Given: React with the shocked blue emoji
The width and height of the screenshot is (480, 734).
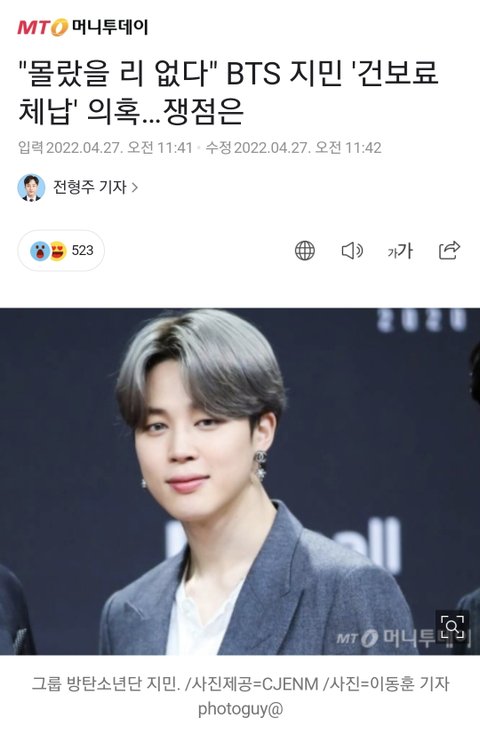Looking at the screenshot, I should 40,251.
